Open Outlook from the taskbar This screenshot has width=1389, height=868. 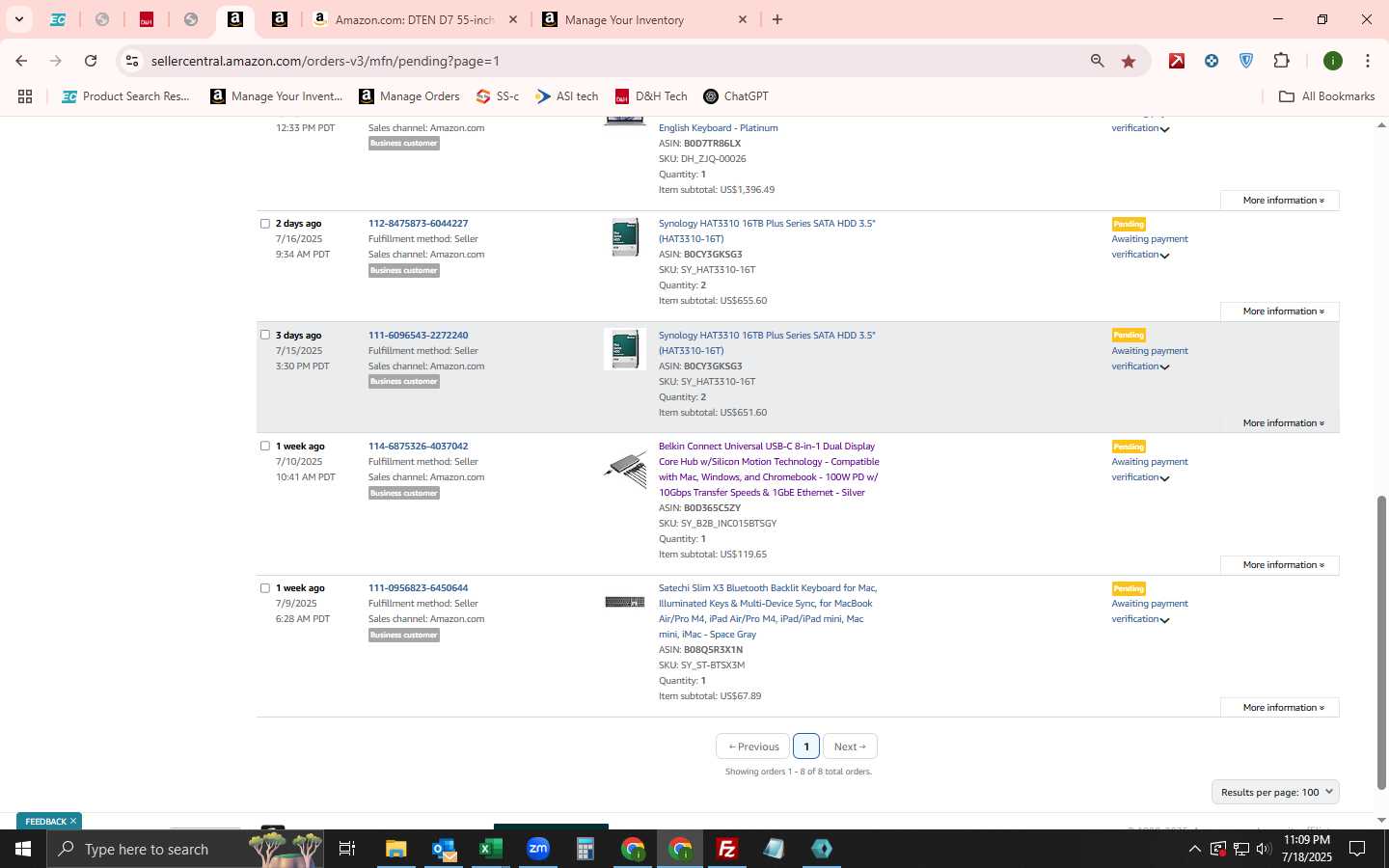(x=444, y=849)
